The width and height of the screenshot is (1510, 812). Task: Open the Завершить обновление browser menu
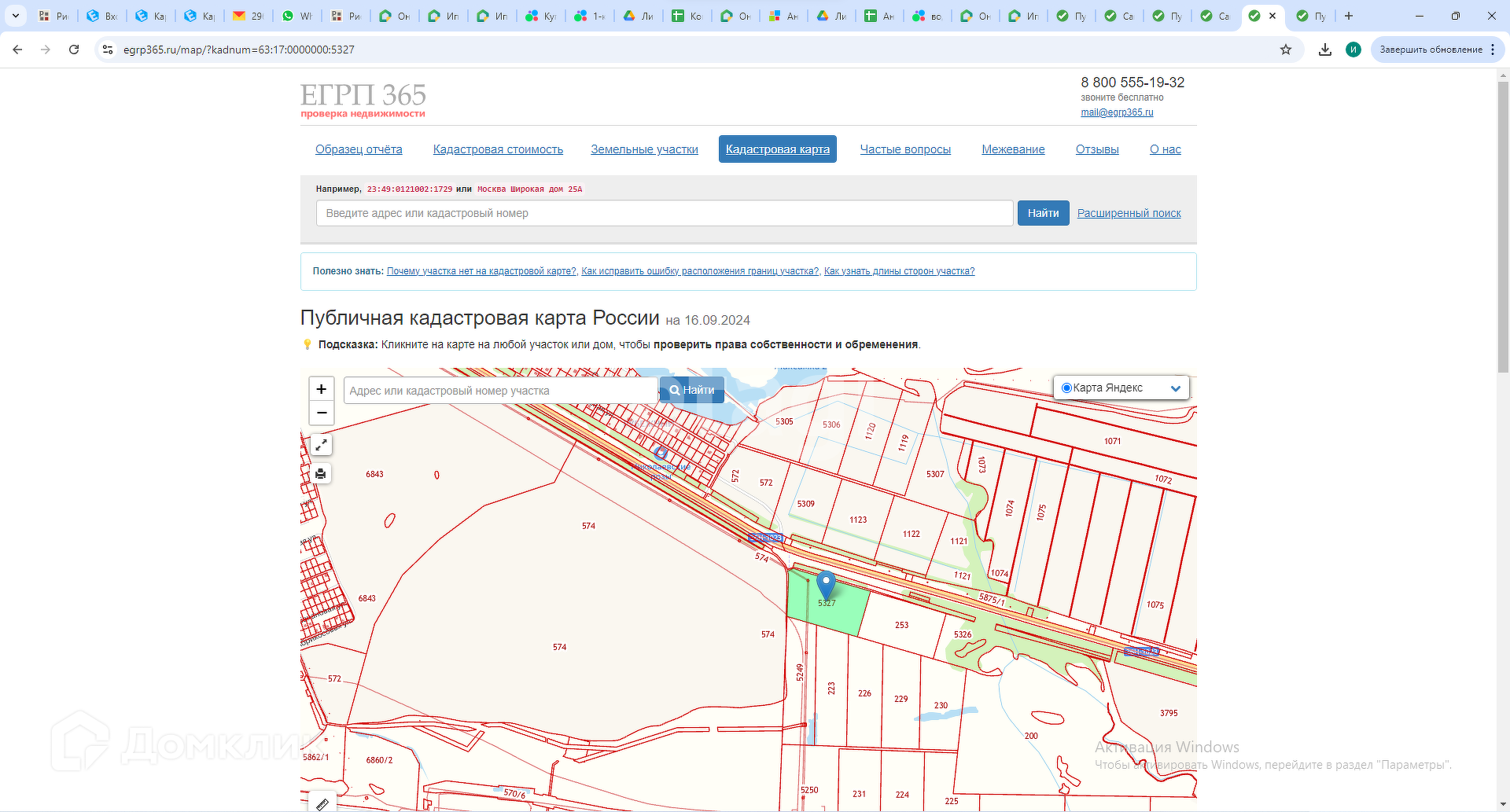click(1437, 50)
